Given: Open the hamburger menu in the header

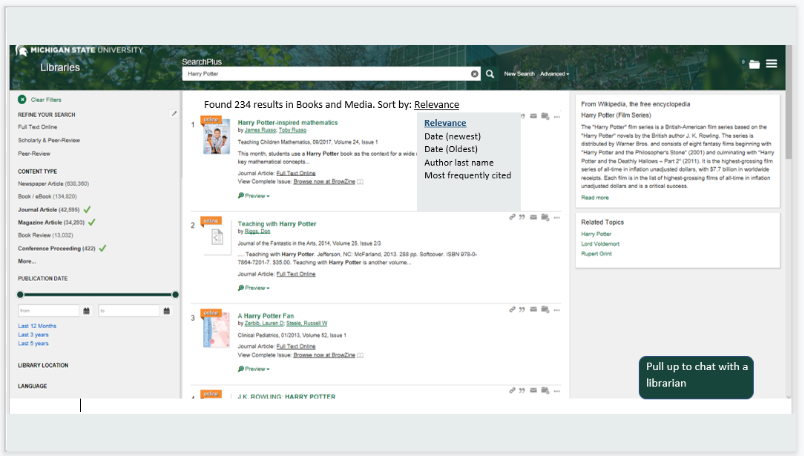Looking at the screenshot, I should pos(771,64).
